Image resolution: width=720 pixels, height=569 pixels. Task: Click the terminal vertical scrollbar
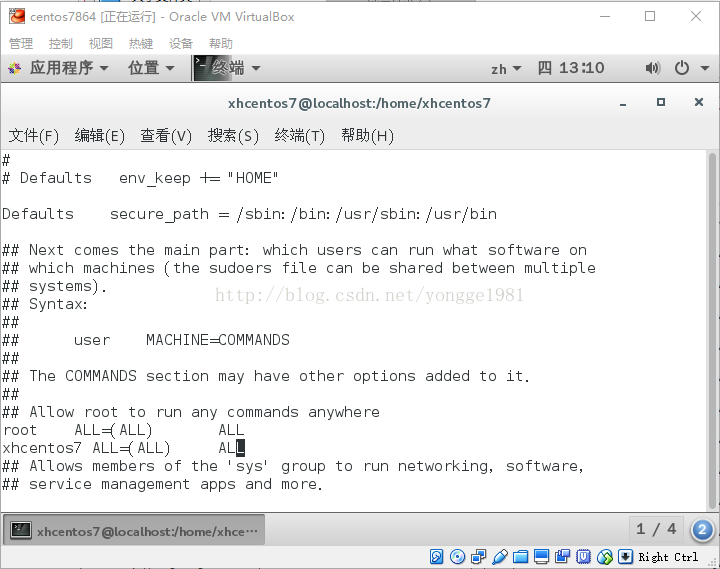coord(712,330)
